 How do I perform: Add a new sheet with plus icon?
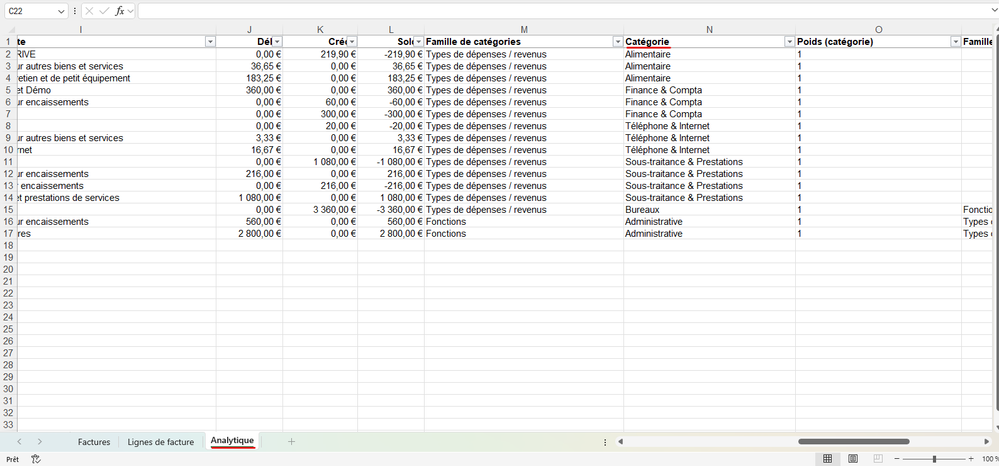(x=291, y=441)
